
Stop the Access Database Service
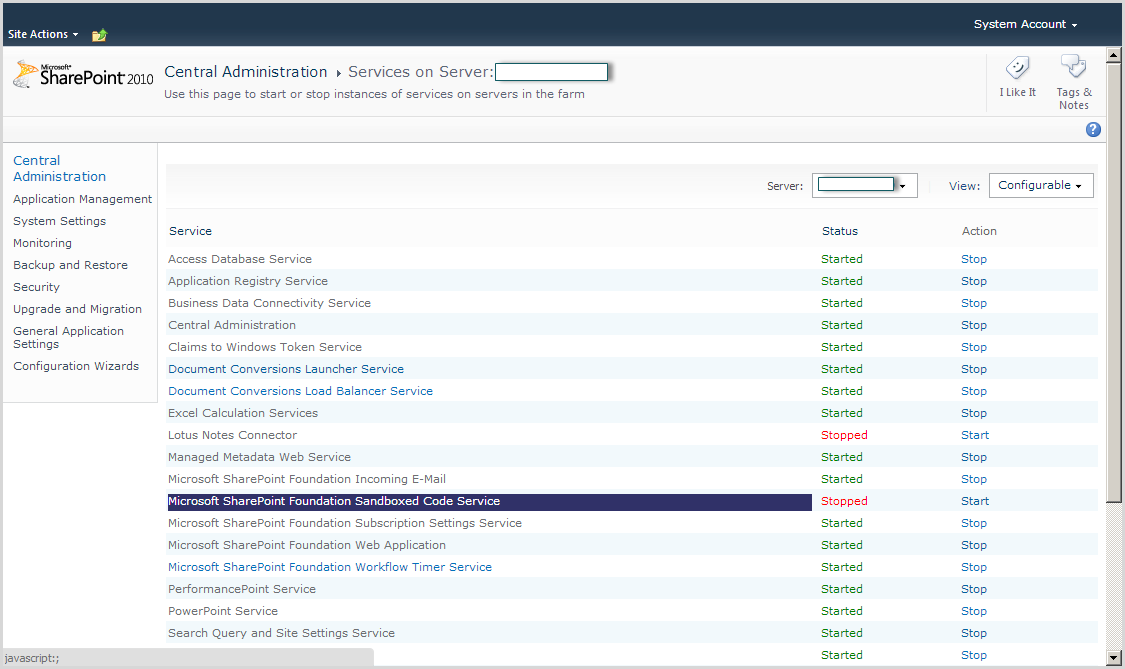[x=974, y=259]
